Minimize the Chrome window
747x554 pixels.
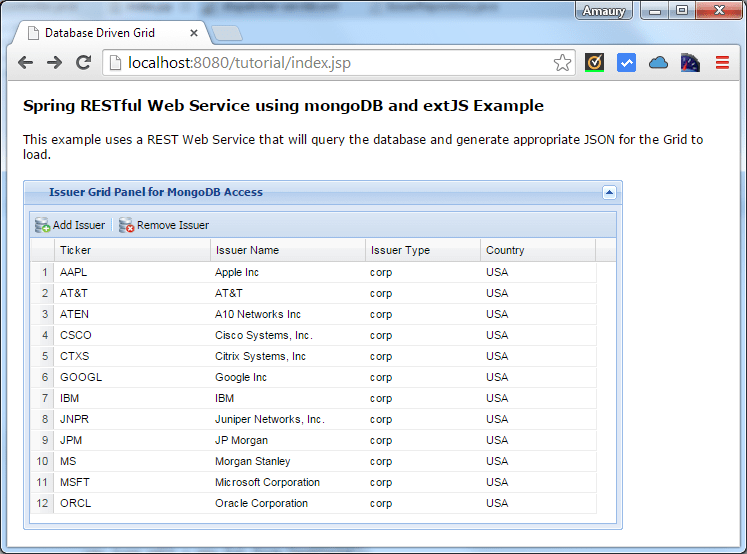click(655, 10)
